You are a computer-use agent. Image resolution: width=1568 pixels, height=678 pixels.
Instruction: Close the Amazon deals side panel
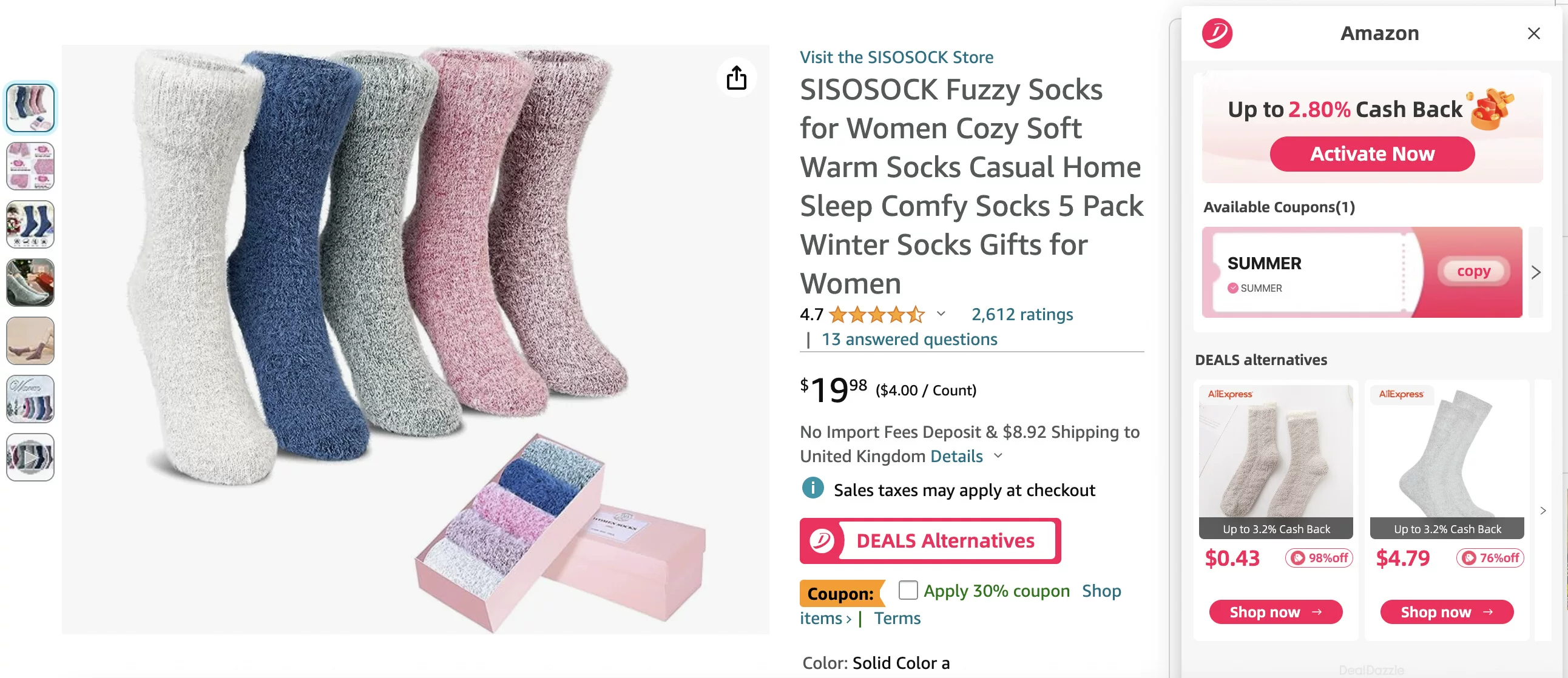(1533, 33)
